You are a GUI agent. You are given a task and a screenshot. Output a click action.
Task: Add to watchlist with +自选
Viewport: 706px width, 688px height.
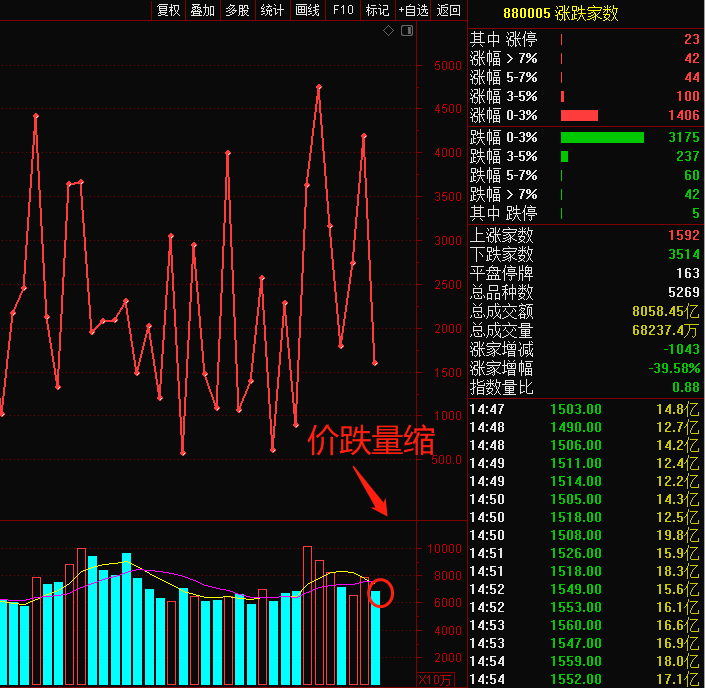413,10
